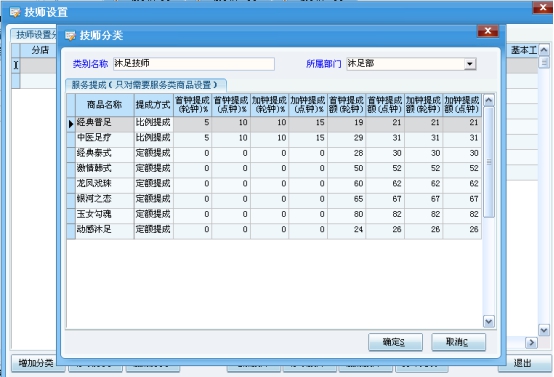Click value 60 in 龙凤戏珠 row
Screen dimensions: 554x377
click(x=347, y=184)
